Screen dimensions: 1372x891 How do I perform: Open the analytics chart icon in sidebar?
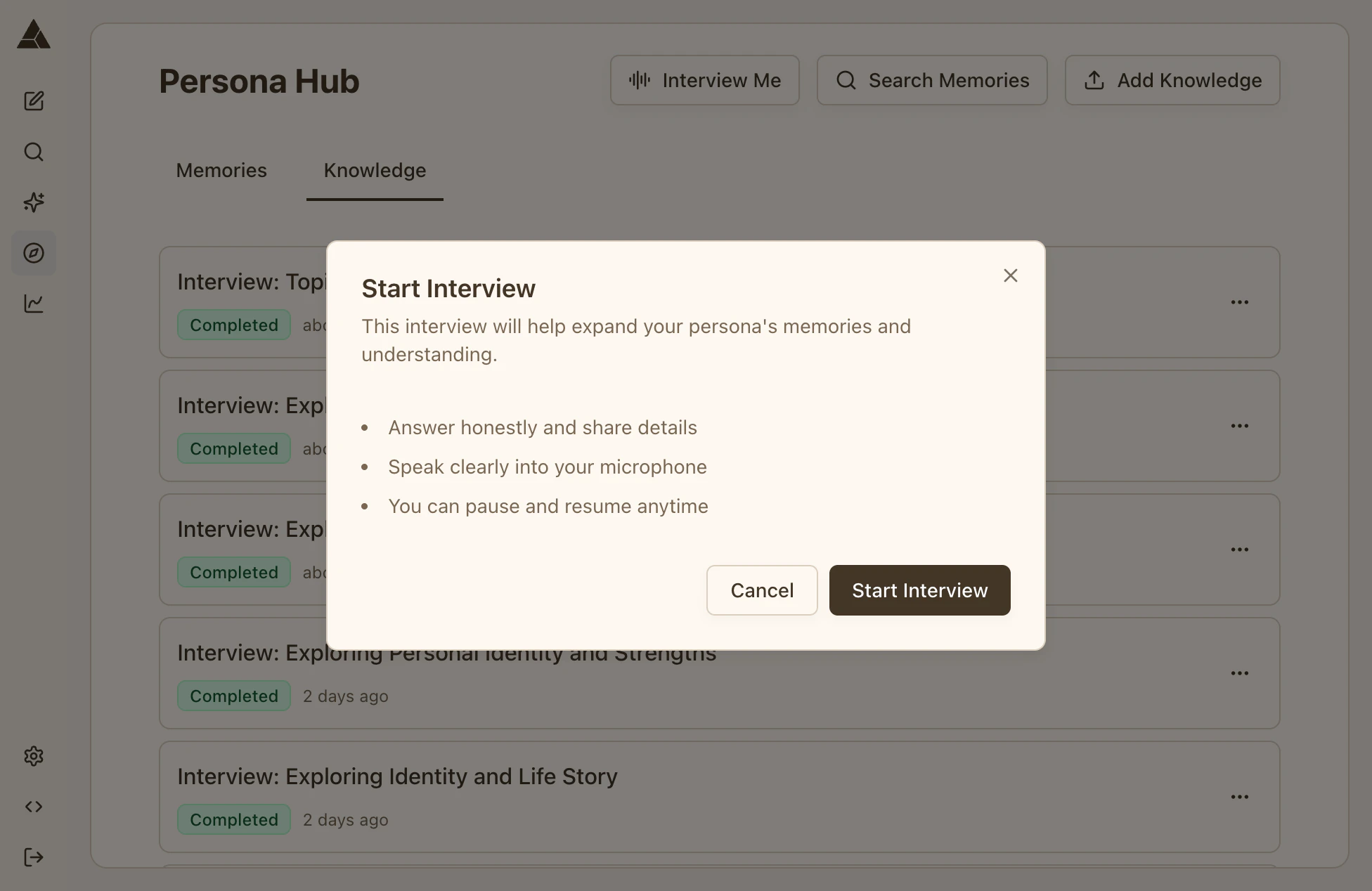tap(33, 304)
